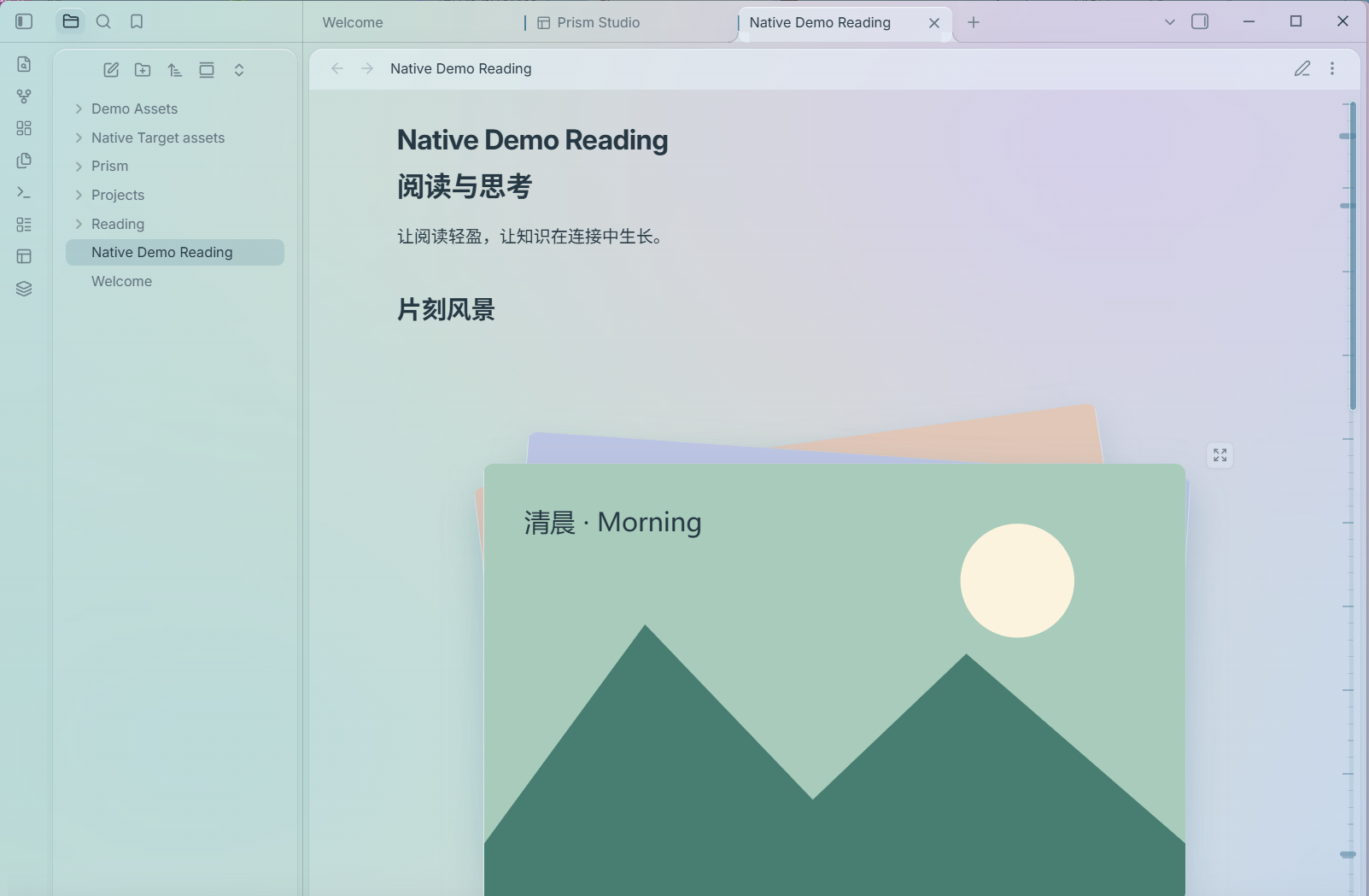Click the auto-reveal file icon
This screenshot has width=1369, height=896.
click(207, 70)
